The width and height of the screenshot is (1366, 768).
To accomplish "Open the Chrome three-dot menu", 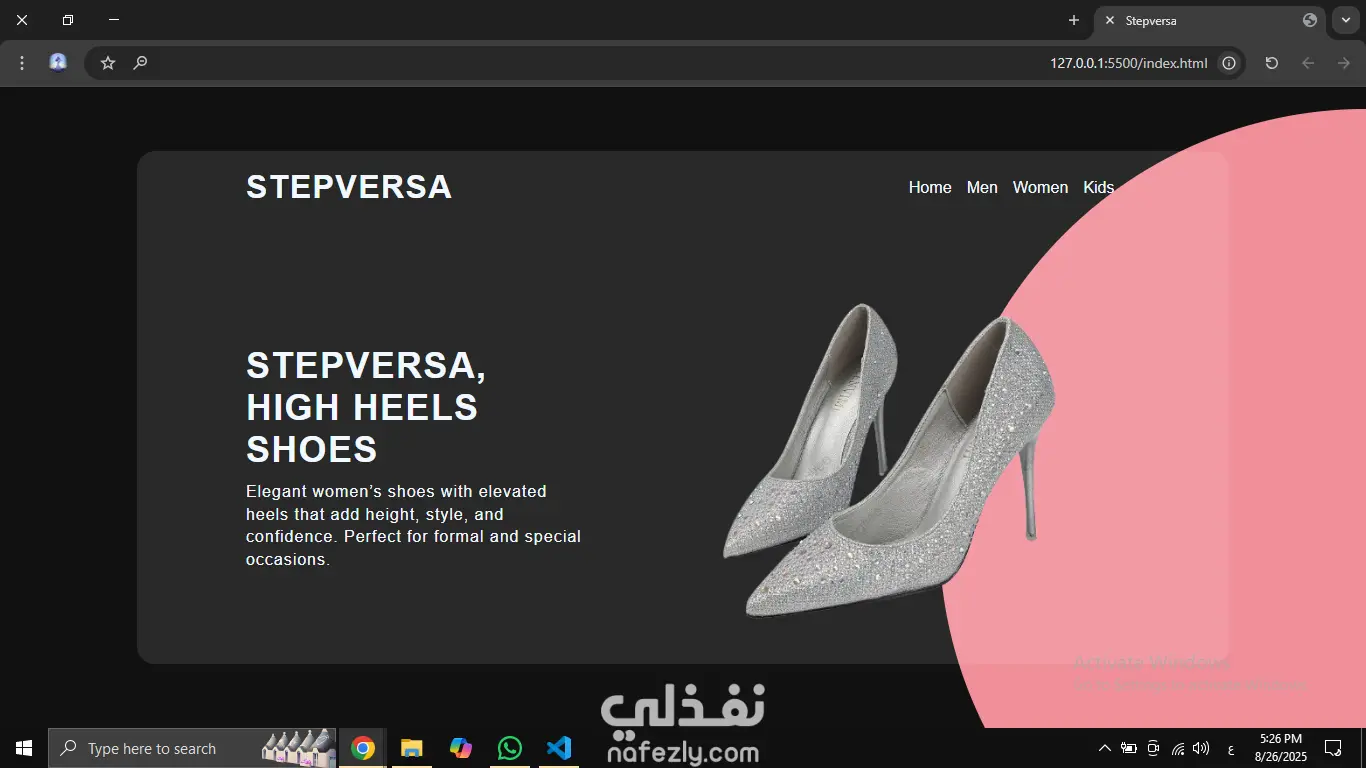I will 22,63.
